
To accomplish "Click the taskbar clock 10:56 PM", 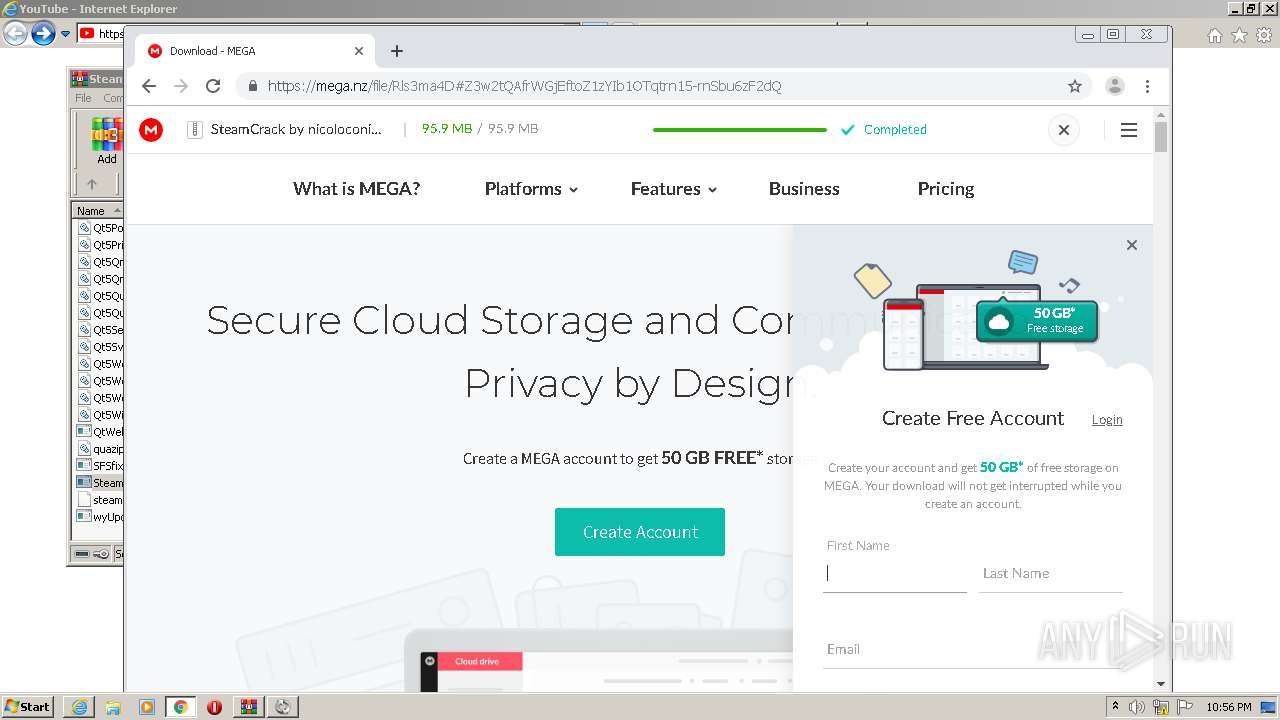I will pos(1229,707).
